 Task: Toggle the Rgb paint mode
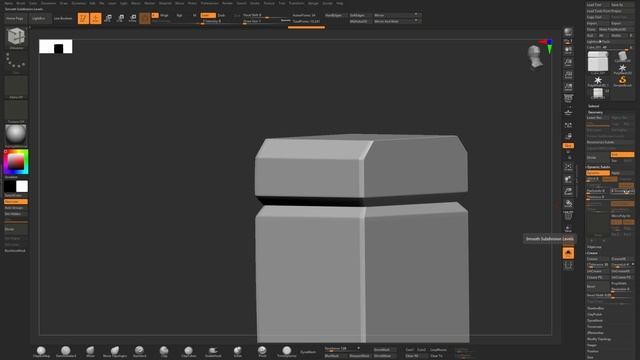[x=179, y=15]
